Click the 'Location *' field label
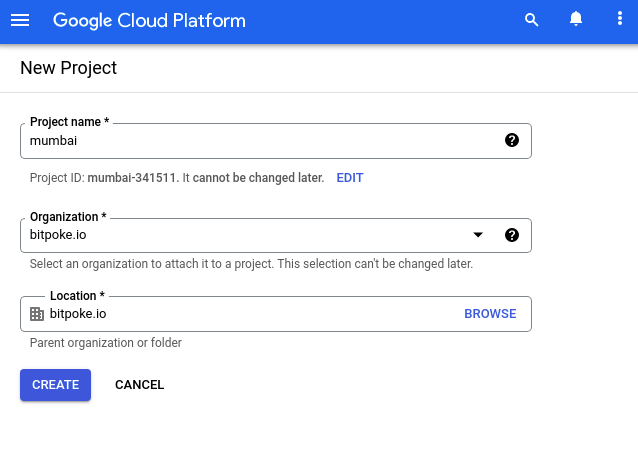638x454 pixels. [77, 296]
